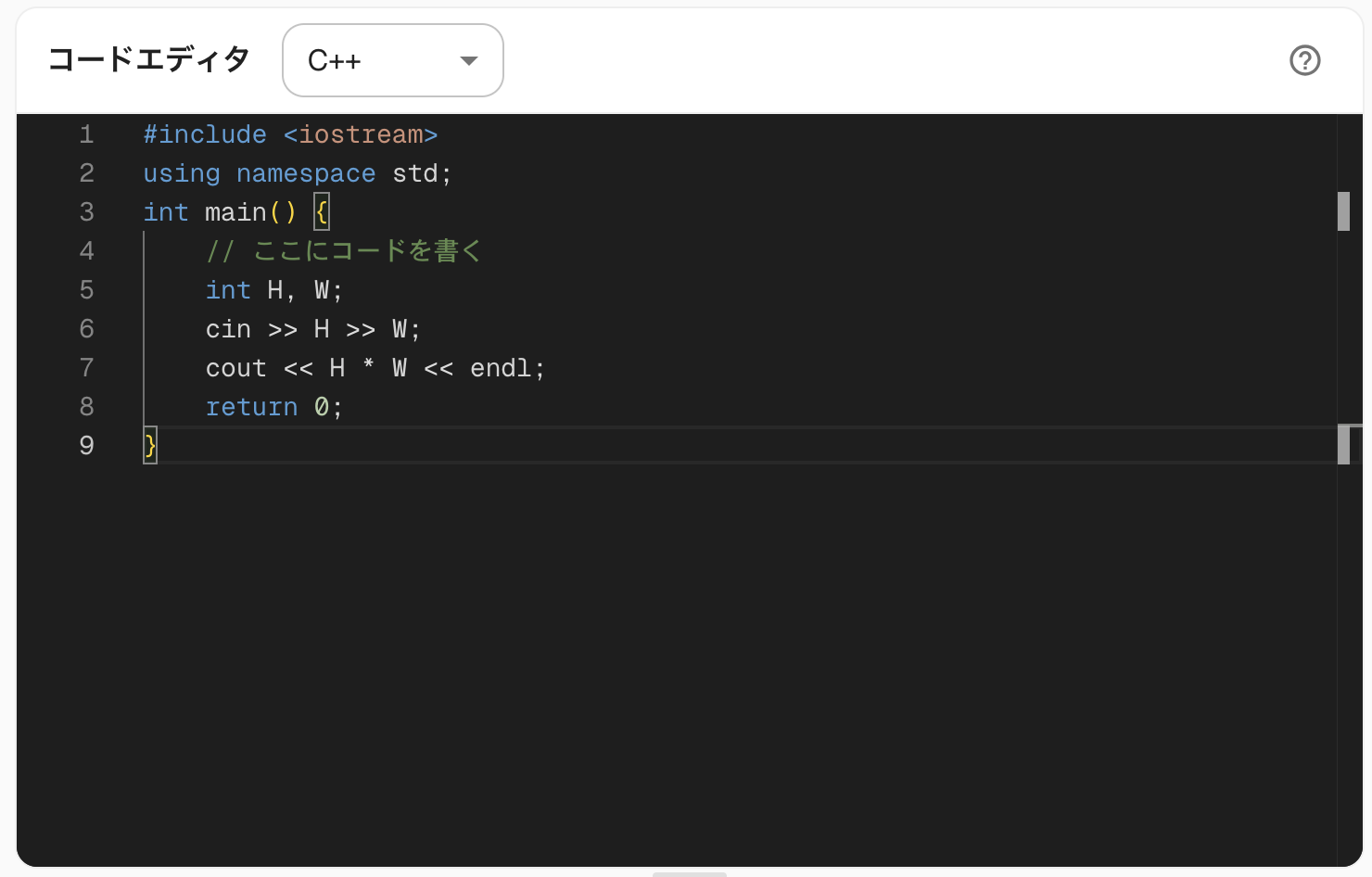1372x877 pixels.
Task: Click the namespace keyword on line 2
Action: 306,174
